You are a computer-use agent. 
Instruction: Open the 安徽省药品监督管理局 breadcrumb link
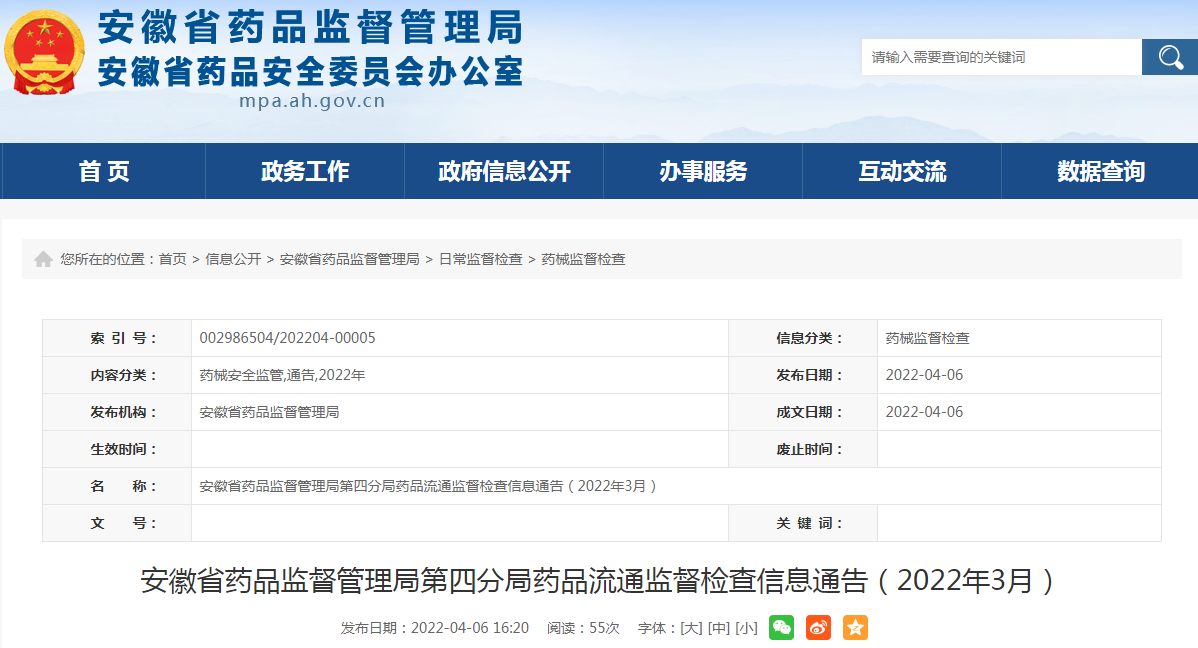coord(349,259)
